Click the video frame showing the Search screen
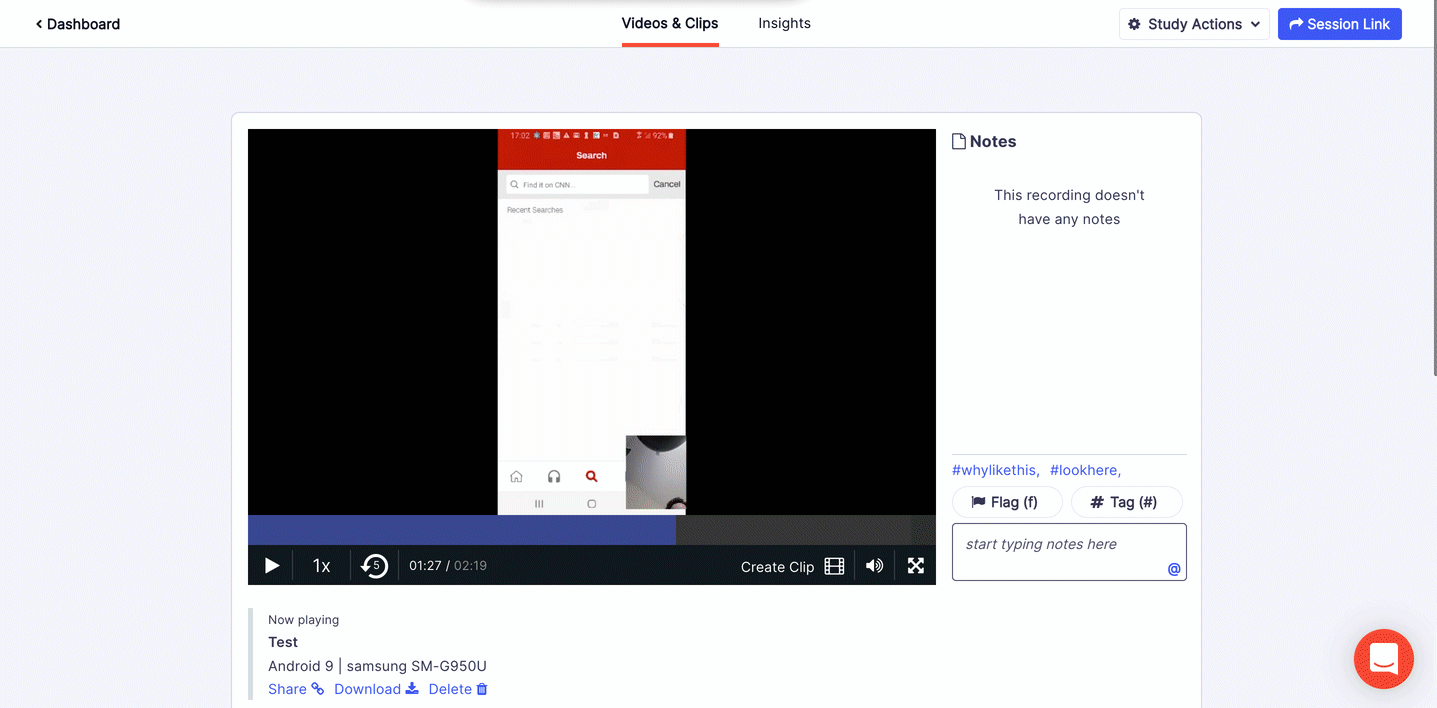1437x708 pixels. (592, 321)
